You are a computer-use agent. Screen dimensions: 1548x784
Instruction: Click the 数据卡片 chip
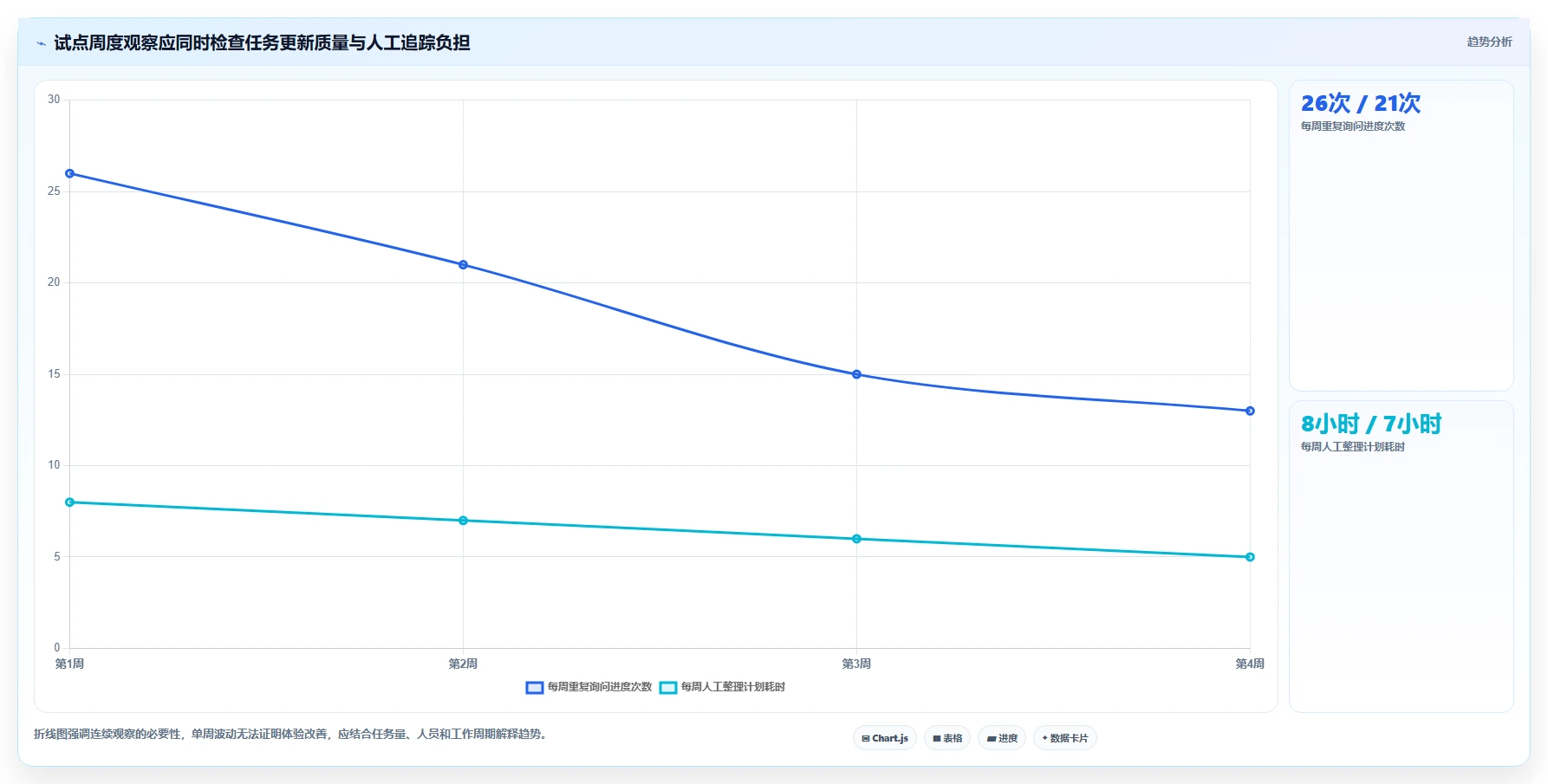[x=1065, y=738]
